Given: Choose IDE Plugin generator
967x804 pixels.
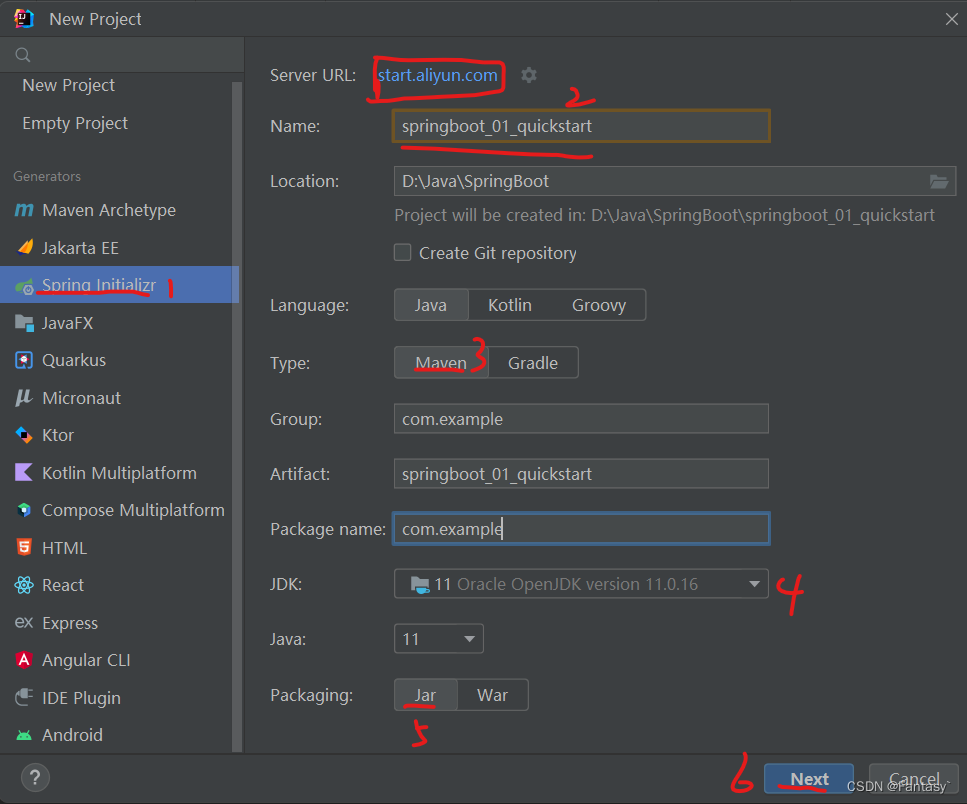Looking at the screenshot, I should coord(117,697).
